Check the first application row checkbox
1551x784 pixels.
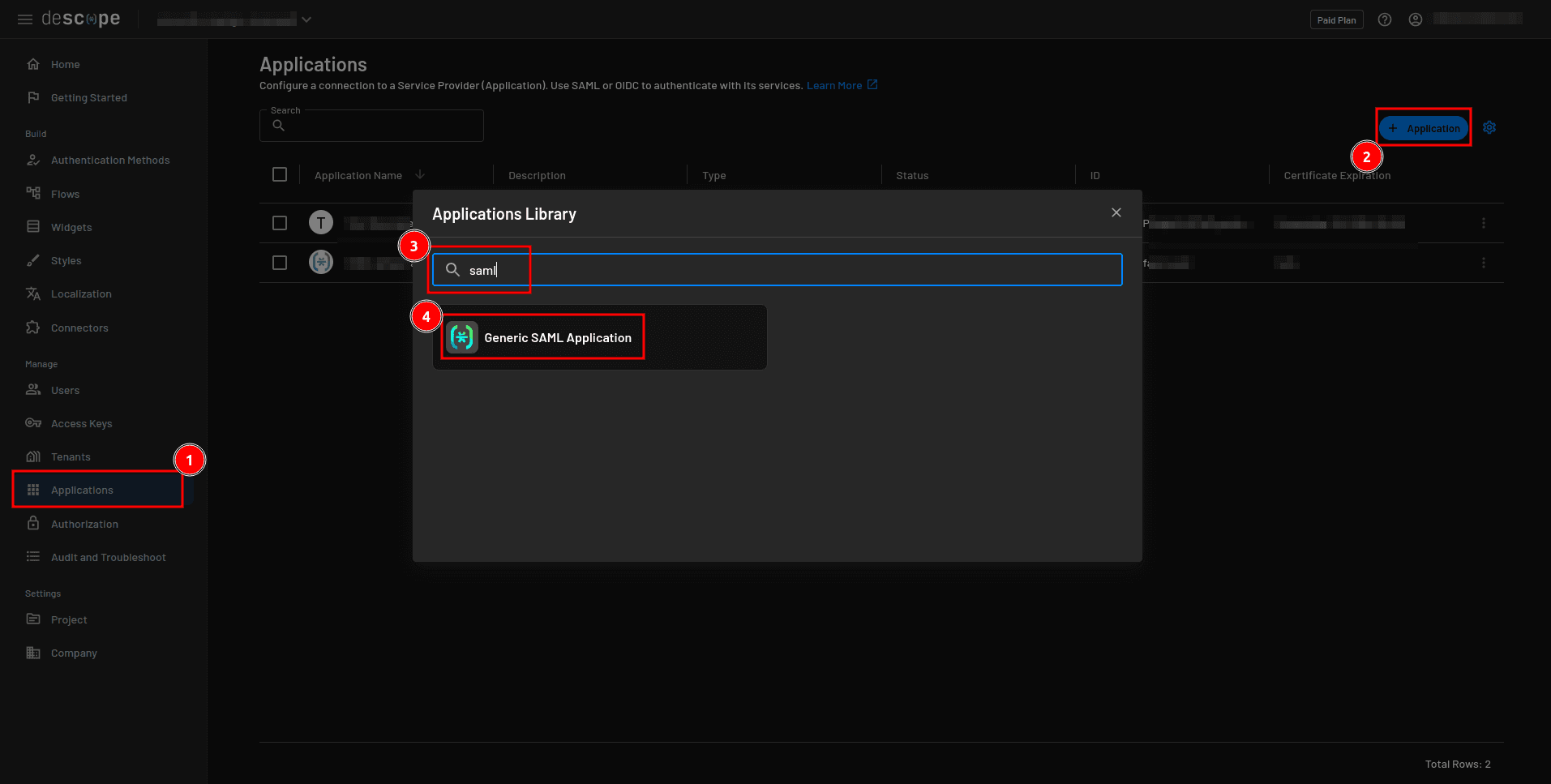pos(280,223)
